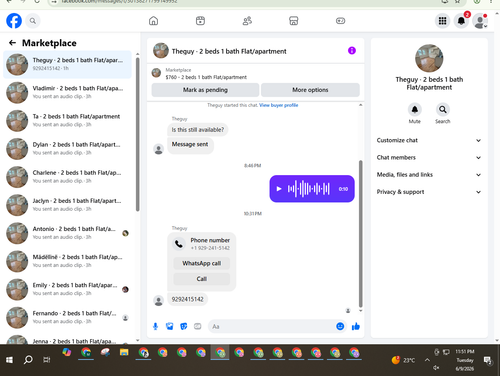Open the Copilot taskbar icon
The height and width of the screenshot is (376, 500).
click(x=67, y=353)
